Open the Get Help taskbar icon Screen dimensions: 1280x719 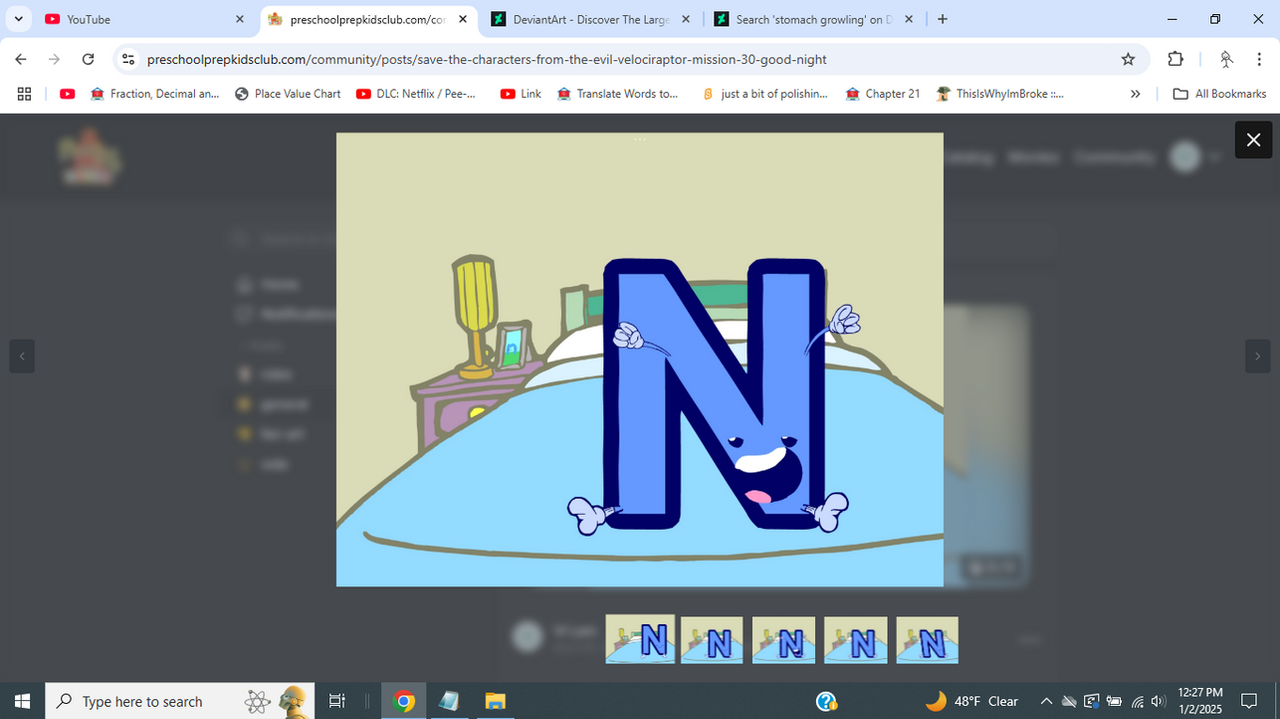coord(826,701)
